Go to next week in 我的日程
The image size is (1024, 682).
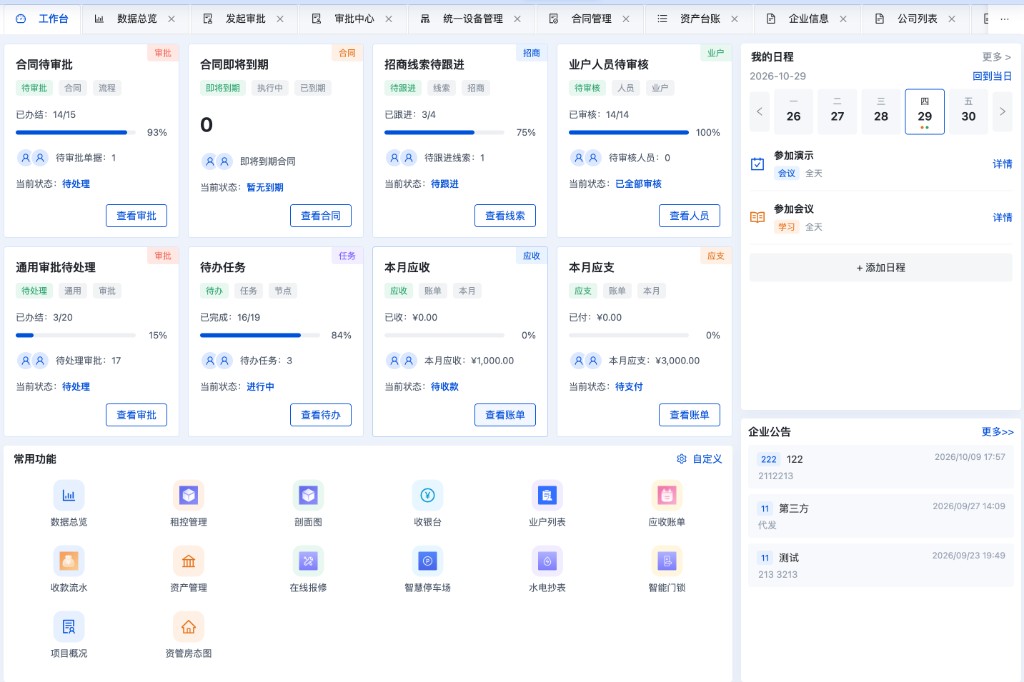click(1002, 112)
